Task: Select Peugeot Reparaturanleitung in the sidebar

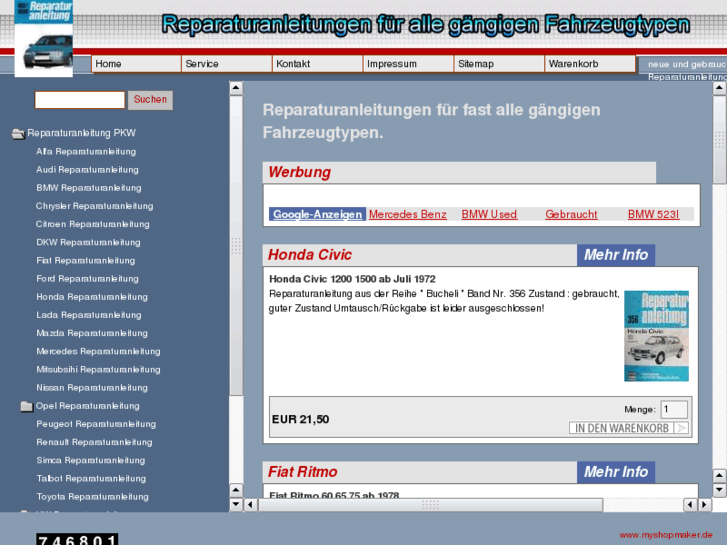Action: pos(96,424)
